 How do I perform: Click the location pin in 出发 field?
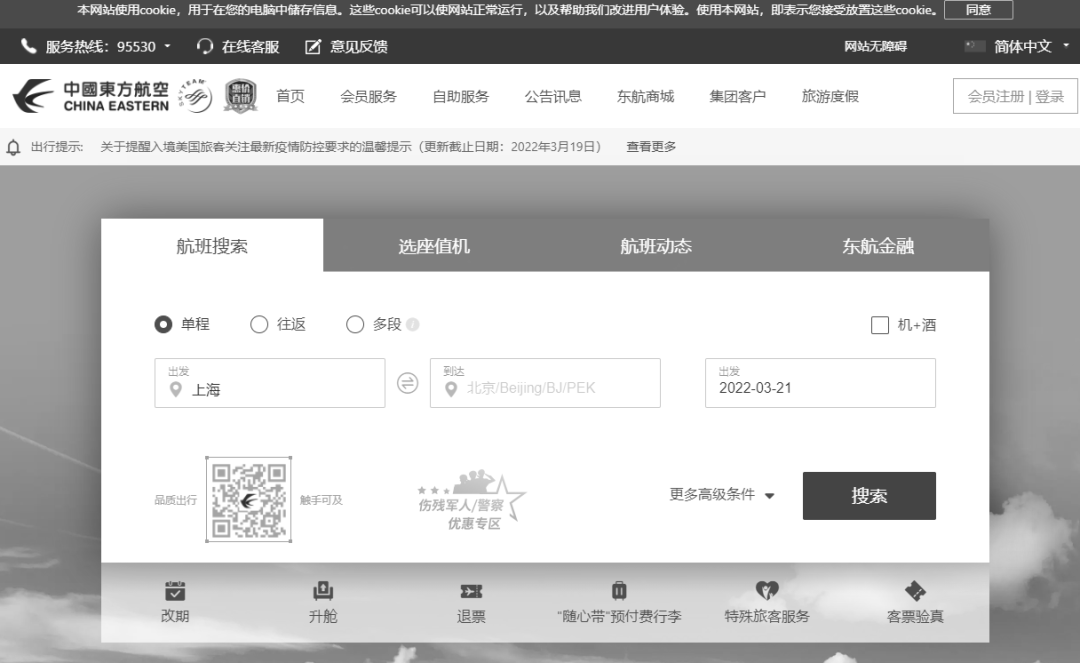click(x=176, y=390)
